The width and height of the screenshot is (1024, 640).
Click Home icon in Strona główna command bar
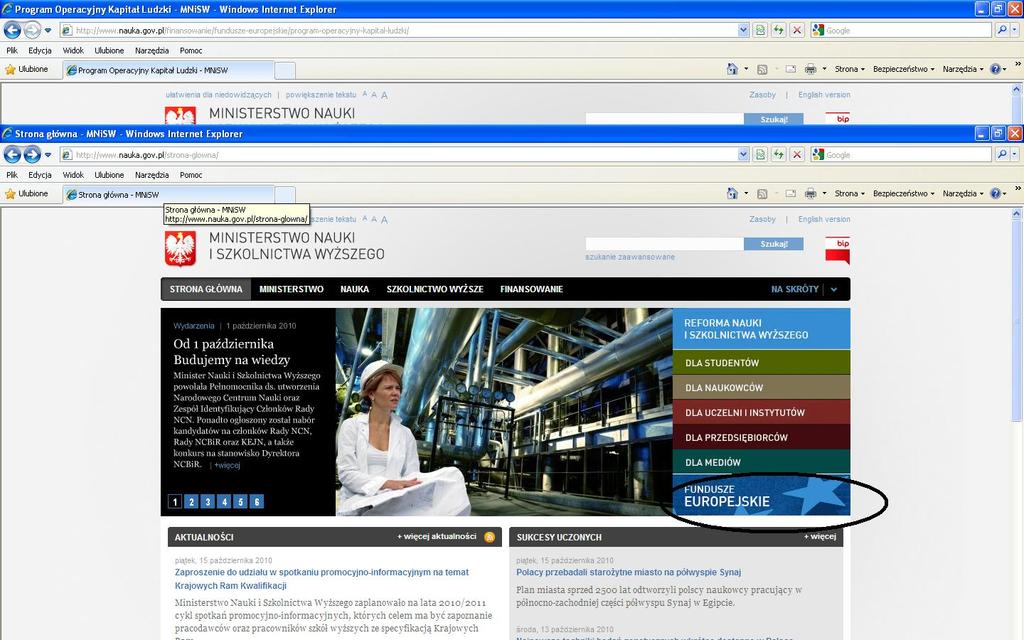coord(732,194)
